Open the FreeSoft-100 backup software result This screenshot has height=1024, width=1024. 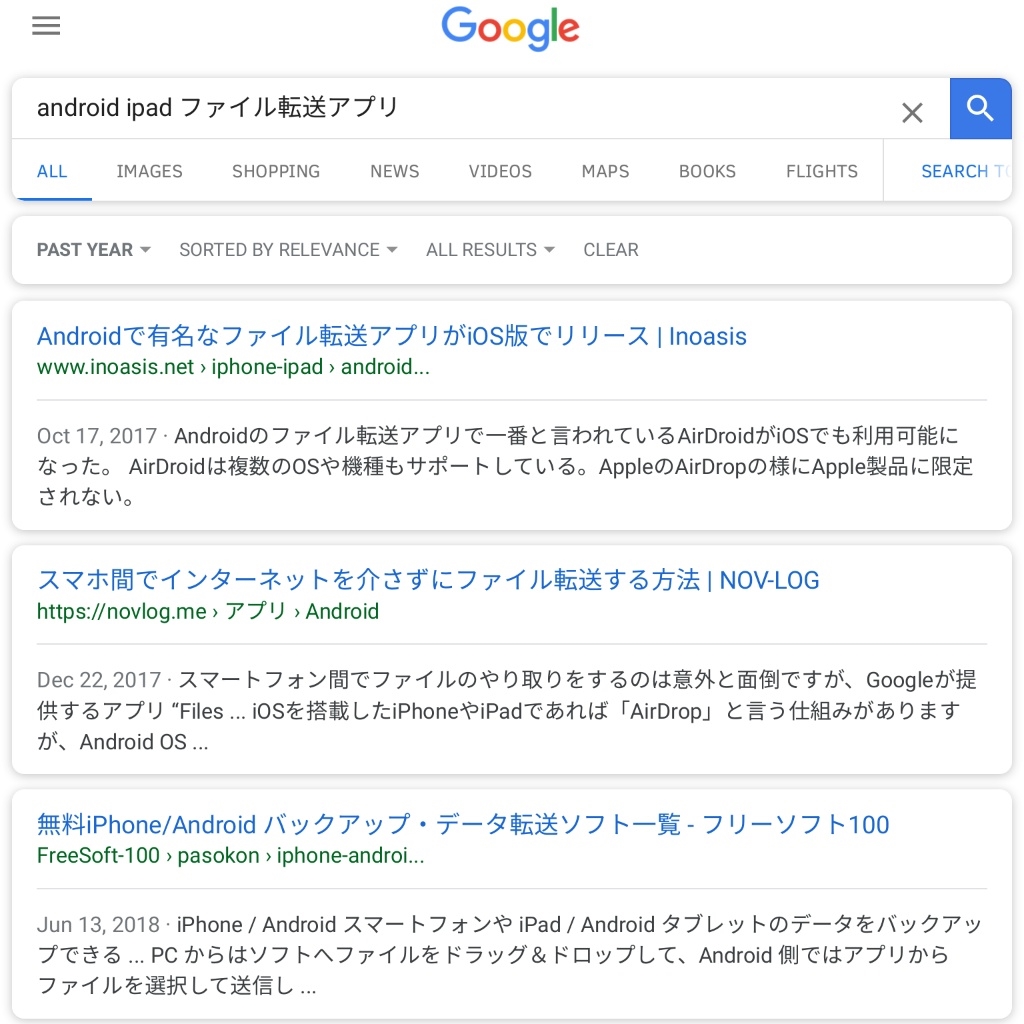coord(463,824)
